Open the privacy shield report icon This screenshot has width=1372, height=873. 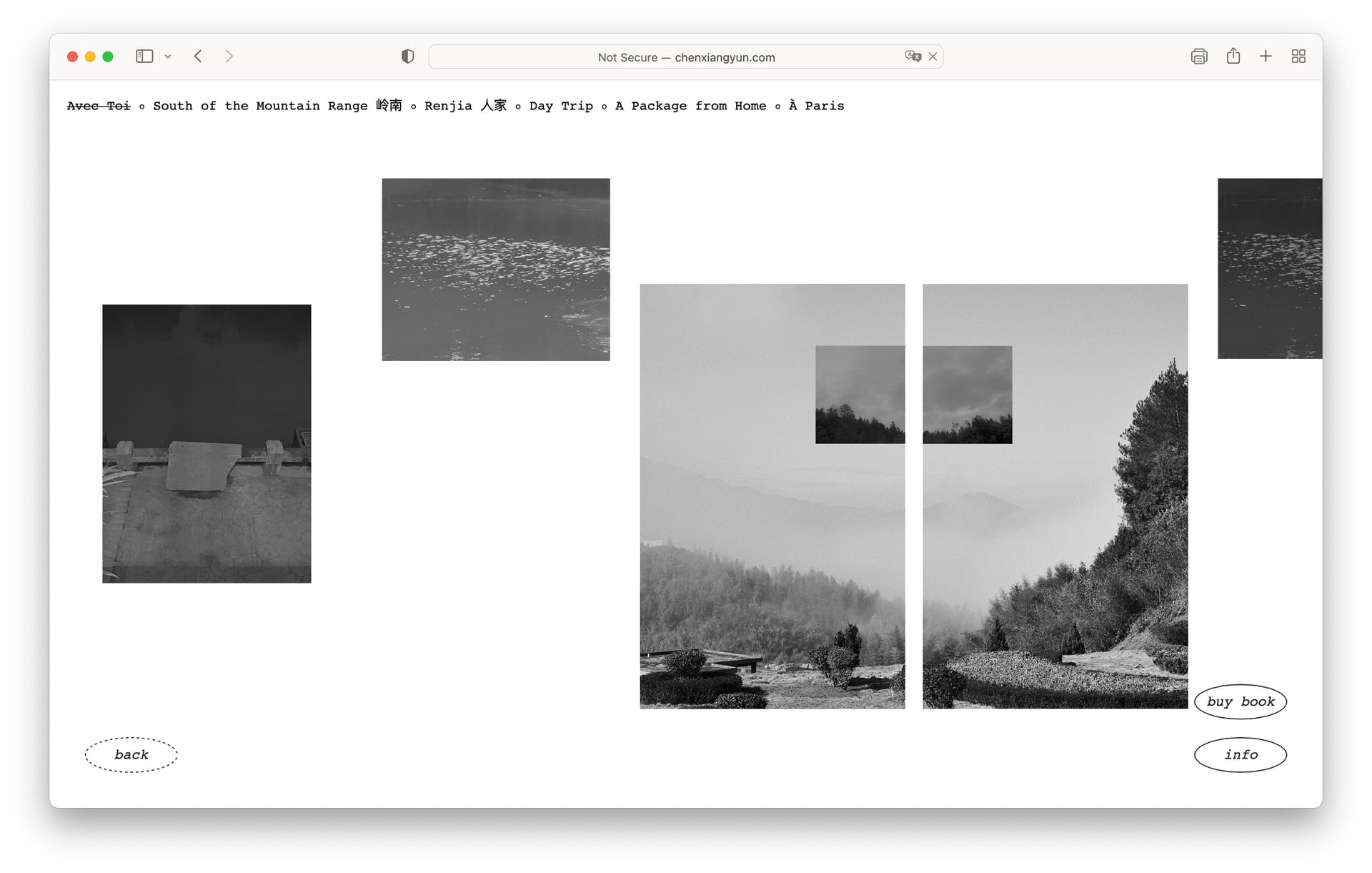(407, 56)
